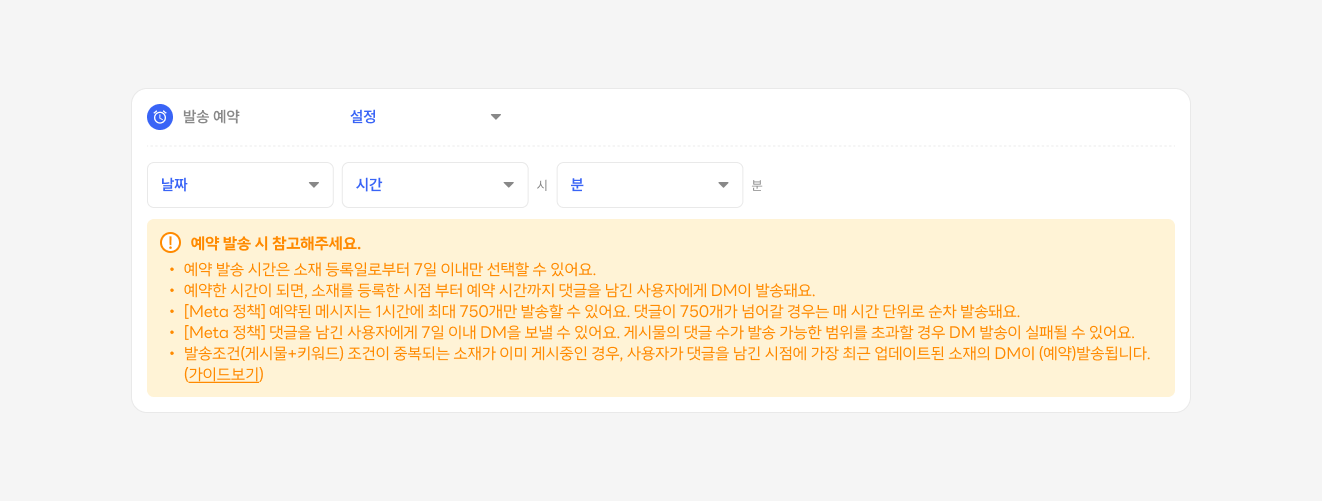Click the 시 unit label after 시간 dropdown
This screenshot has width=1322, height=501.
[x=542, y=186]
